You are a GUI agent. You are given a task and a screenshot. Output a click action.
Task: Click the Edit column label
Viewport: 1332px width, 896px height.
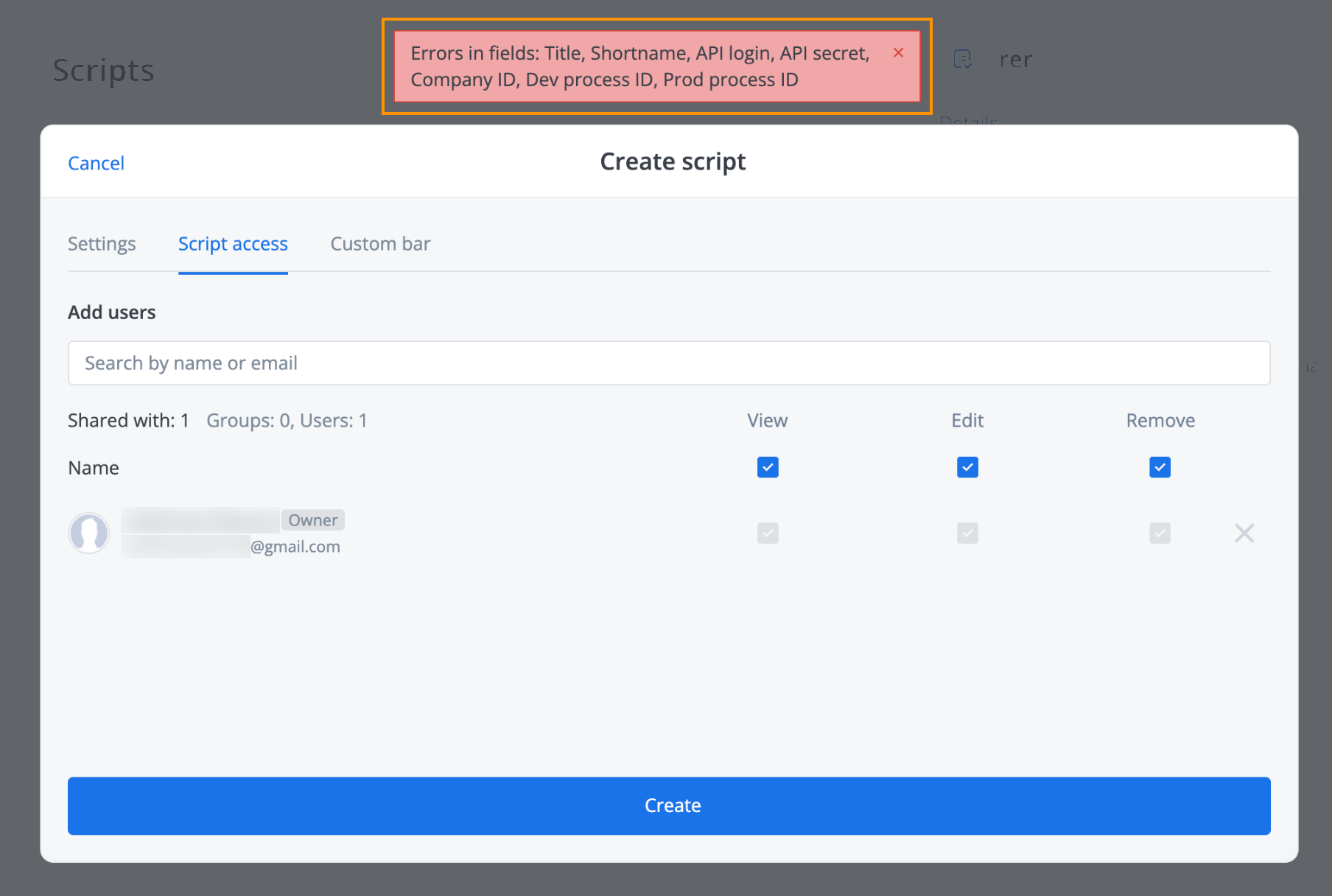tap(967, 421)
